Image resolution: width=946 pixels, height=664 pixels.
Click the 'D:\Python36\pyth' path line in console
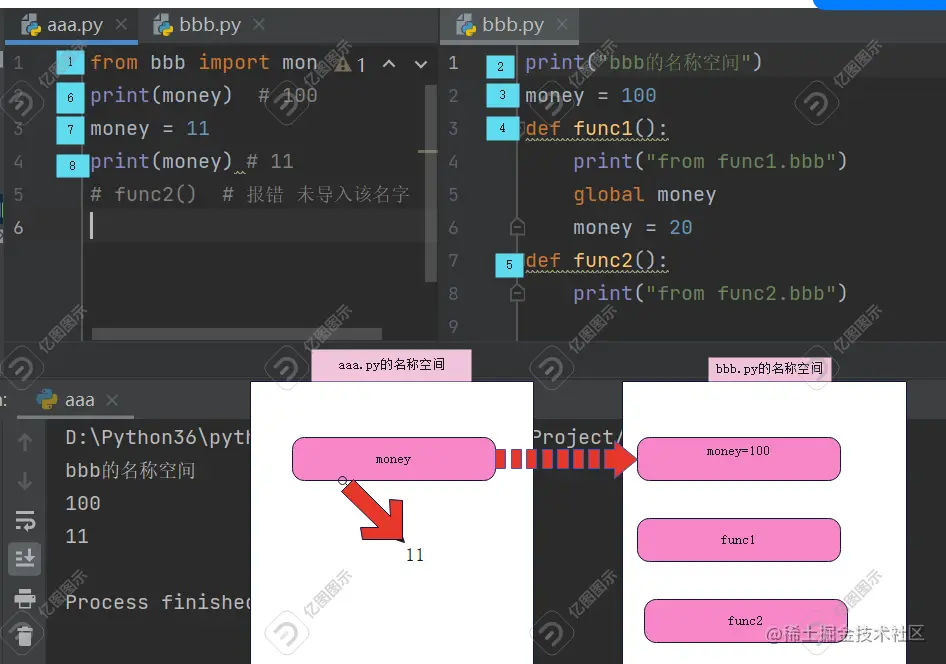pos(158,437)
